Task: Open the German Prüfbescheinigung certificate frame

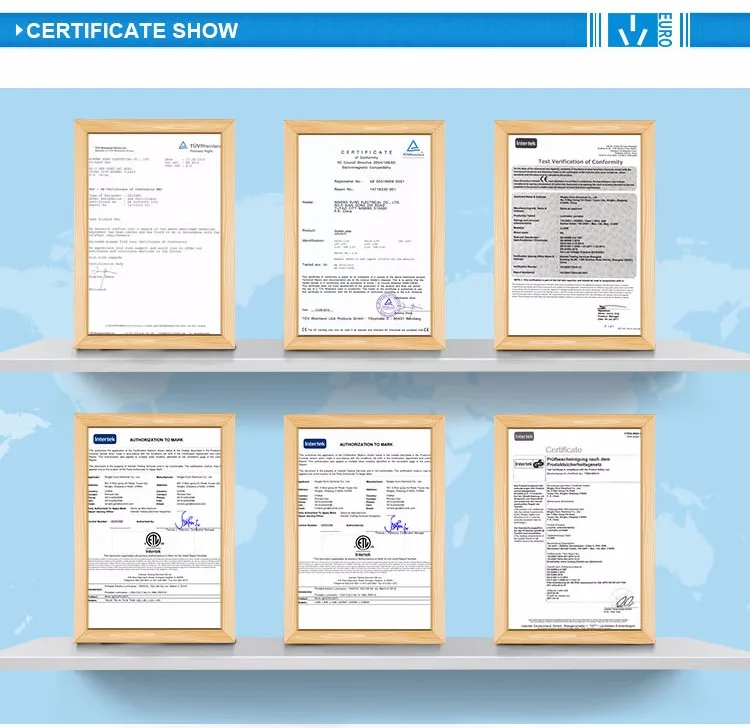Action: [x=574, y=529]
